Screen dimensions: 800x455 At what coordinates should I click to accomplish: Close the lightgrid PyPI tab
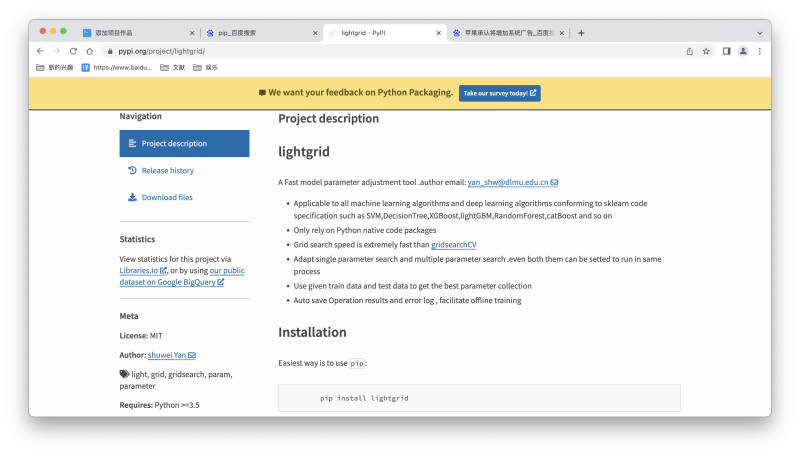pos(438,33)
